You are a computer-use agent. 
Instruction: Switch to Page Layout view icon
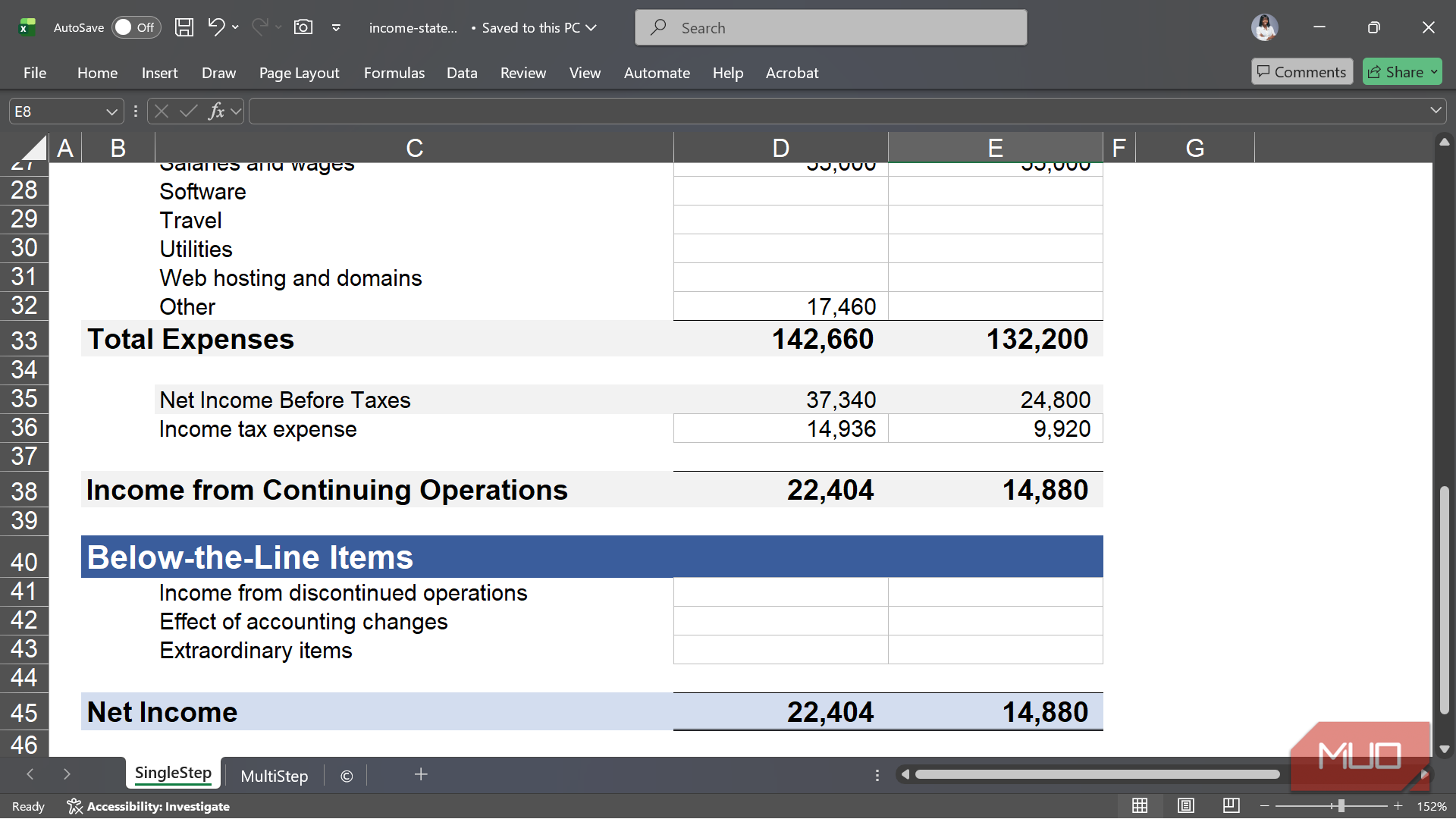coord(1186,805)
